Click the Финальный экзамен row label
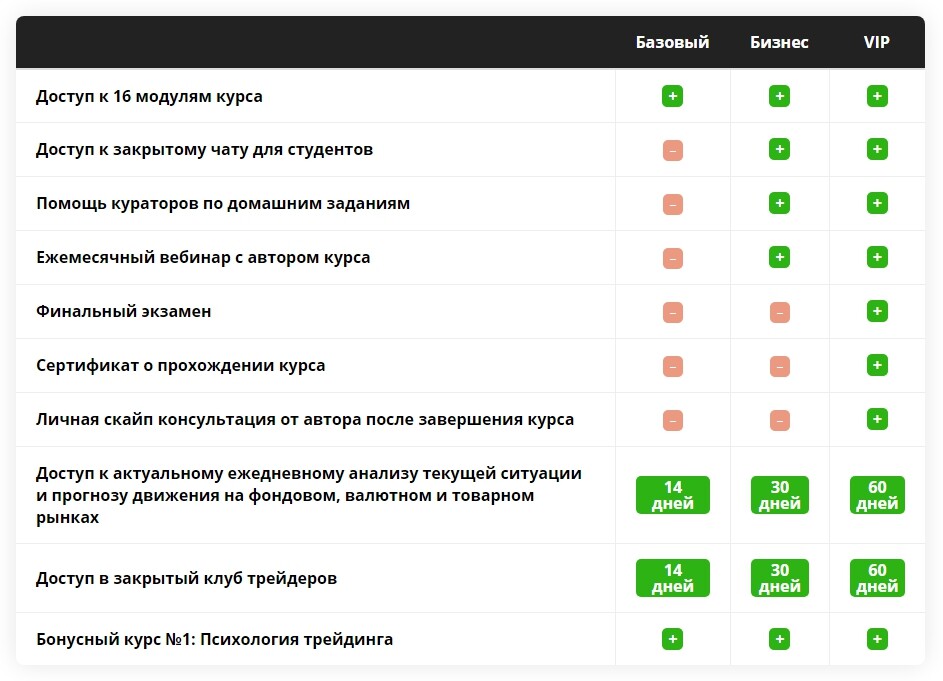 [124, 312]
